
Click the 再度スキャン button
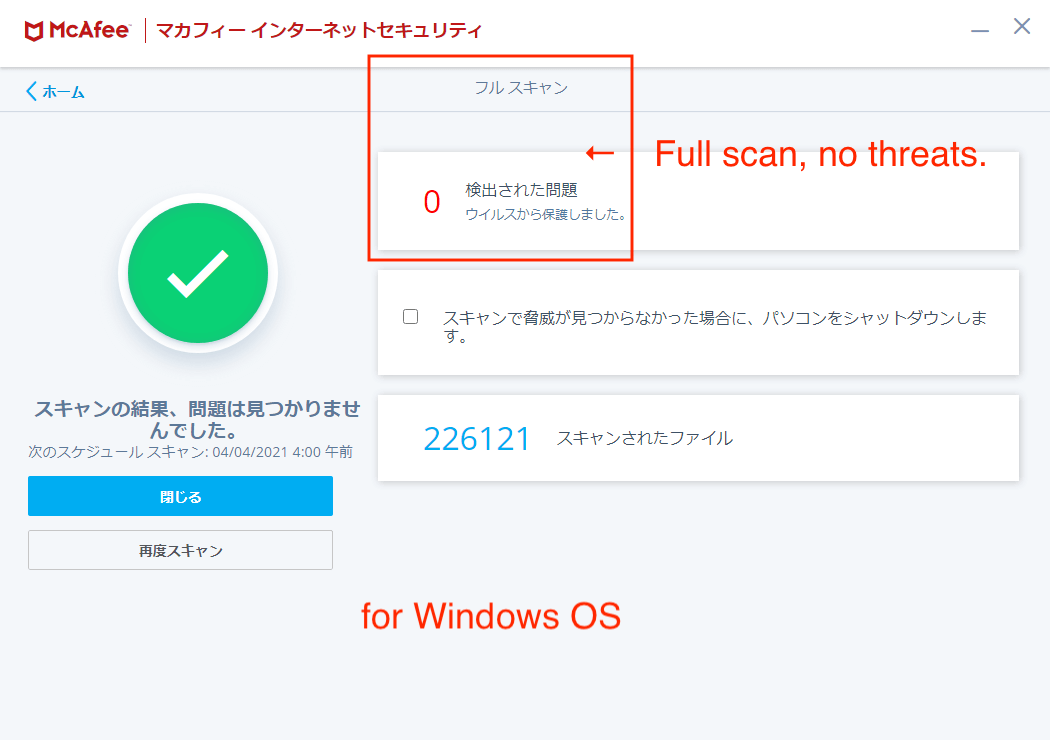click(x=180, y=550)
